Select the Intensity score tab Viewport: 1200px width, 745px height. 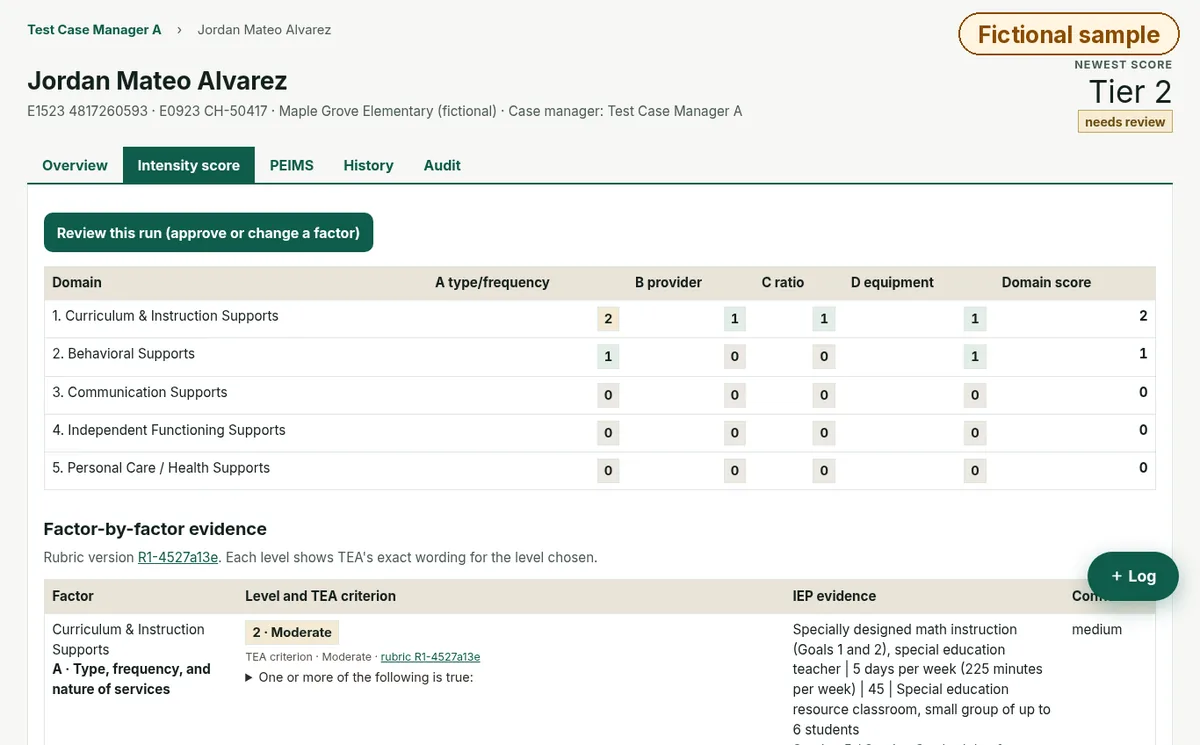tap(188, 165)
